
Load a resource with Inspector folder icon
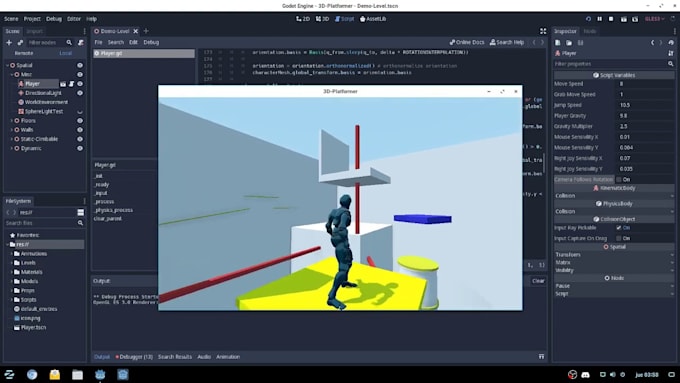pos(569,43)
